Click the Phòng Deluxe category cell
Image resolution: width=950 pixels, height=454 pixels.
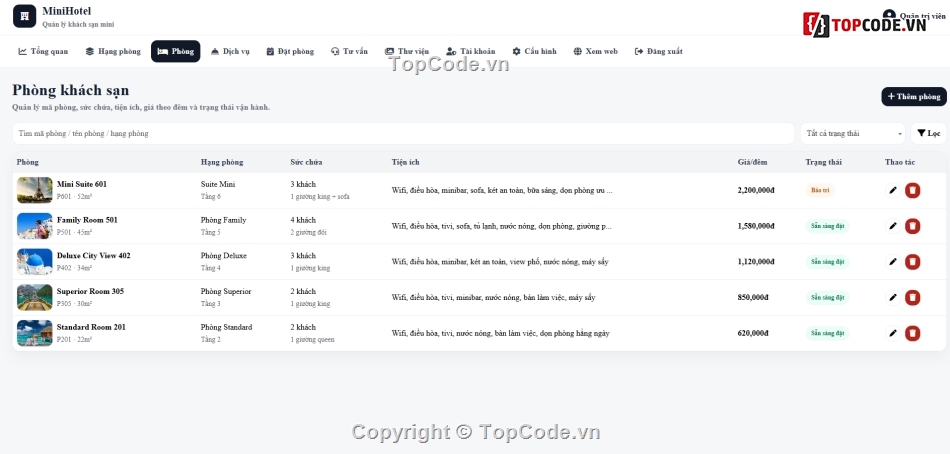pyautogui.click(x=224, y=256)
